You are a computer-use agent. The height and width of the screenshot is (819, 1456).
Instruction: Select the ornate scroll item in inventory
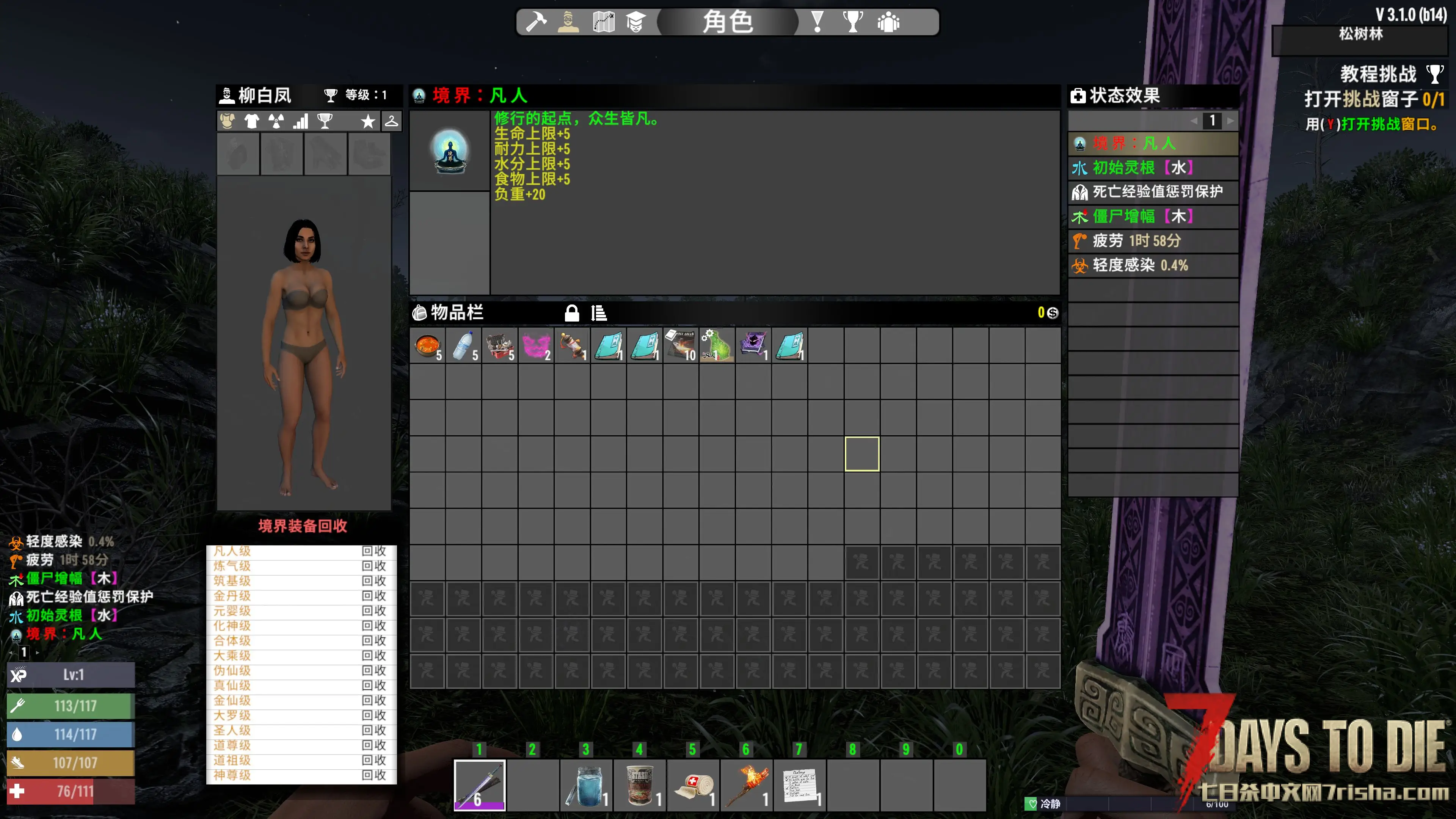pyautogui.click(x=573, y=345)
